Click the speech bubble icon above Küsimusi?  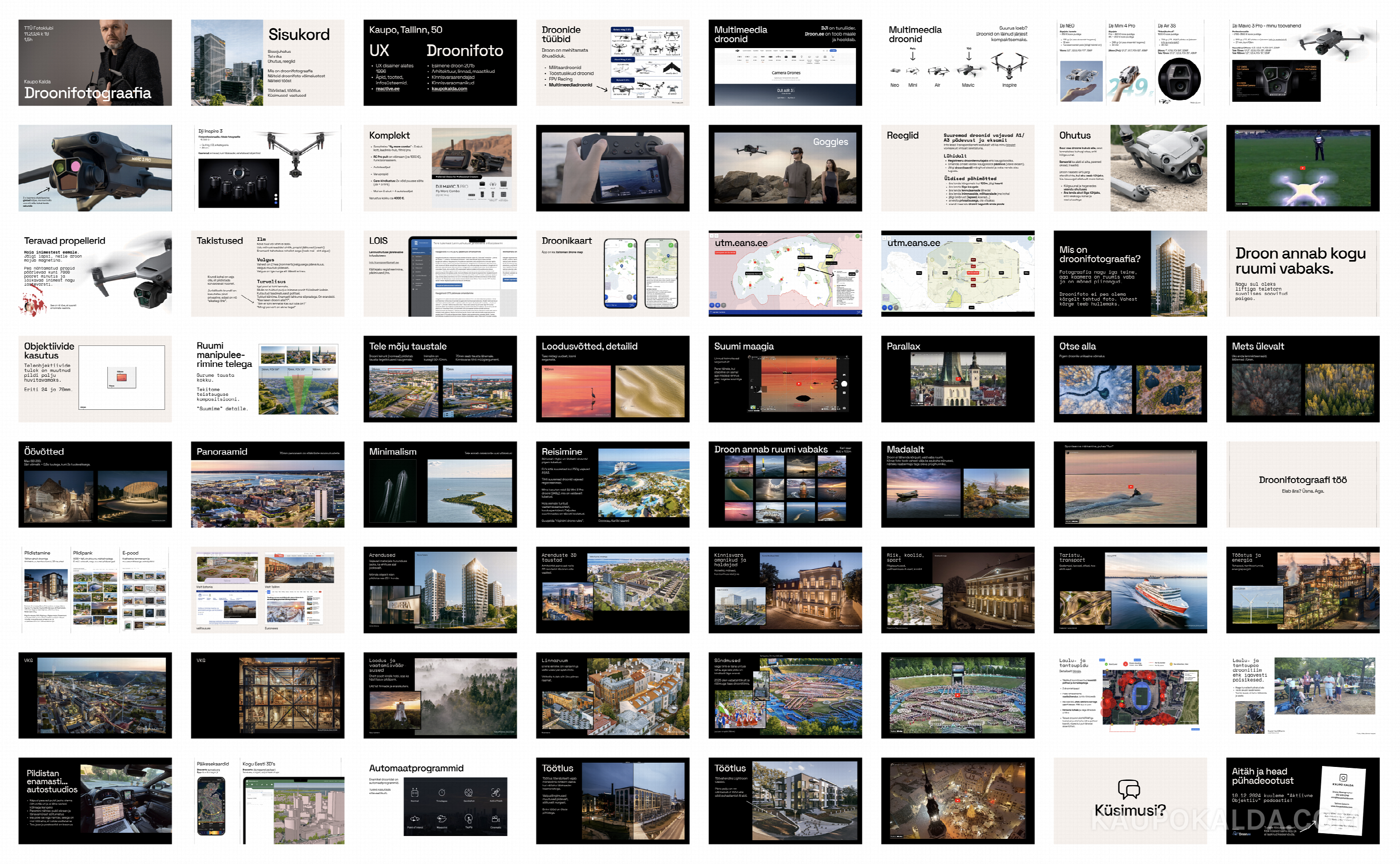pos(1129,789)
